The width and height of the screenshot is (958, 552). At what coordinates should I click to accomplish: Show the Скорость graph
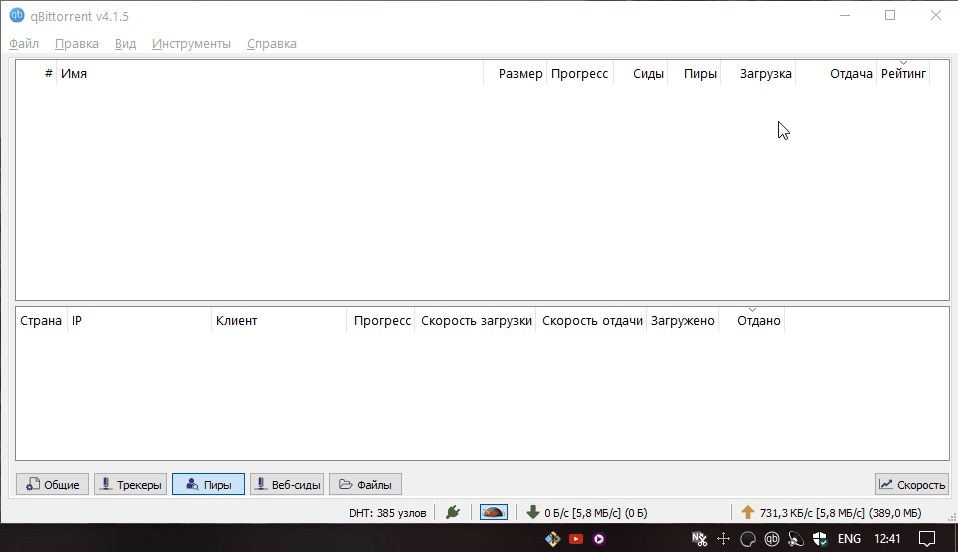click(911, 485)
